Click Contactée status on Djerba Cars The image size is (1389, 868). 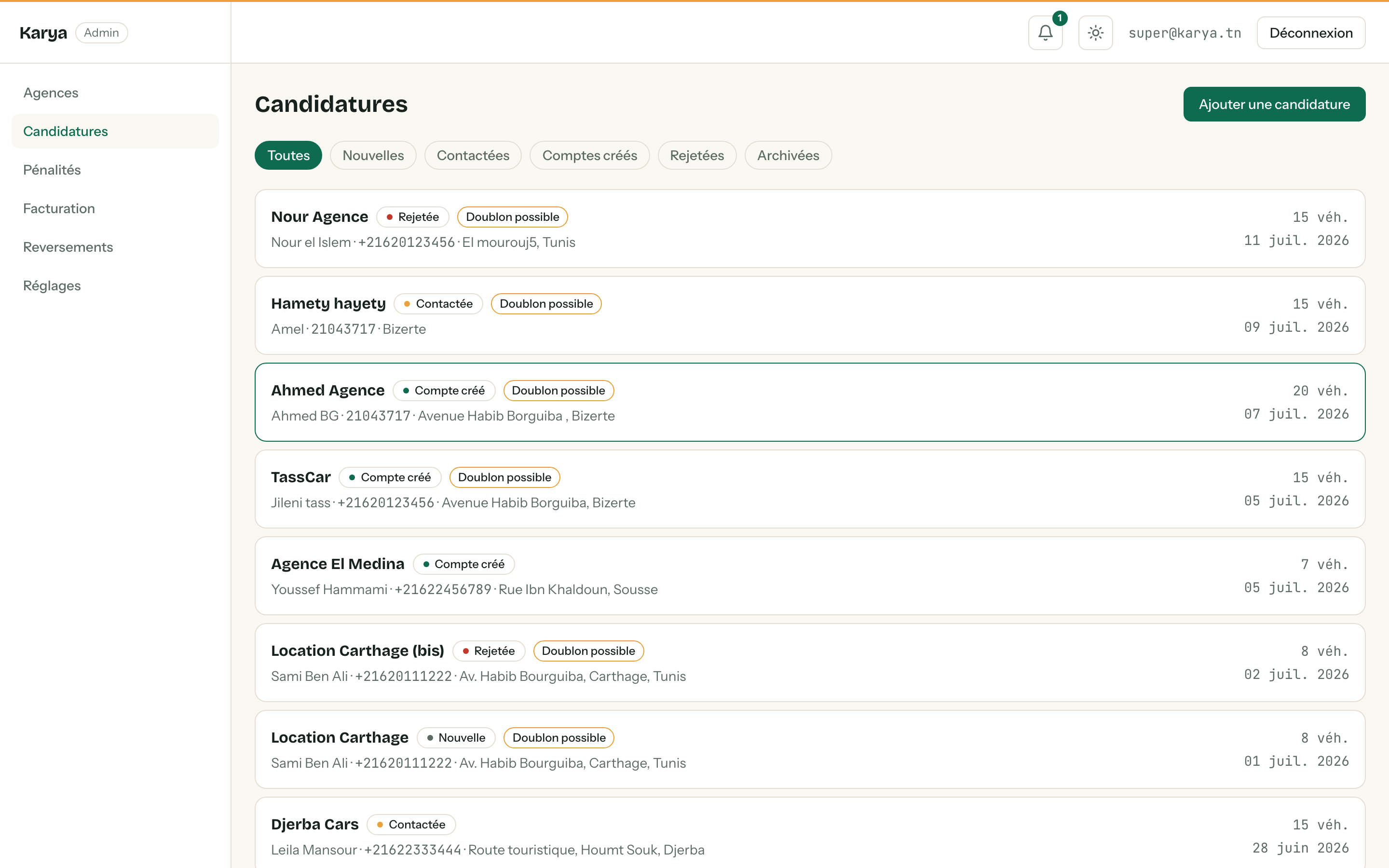coord(411,825)
